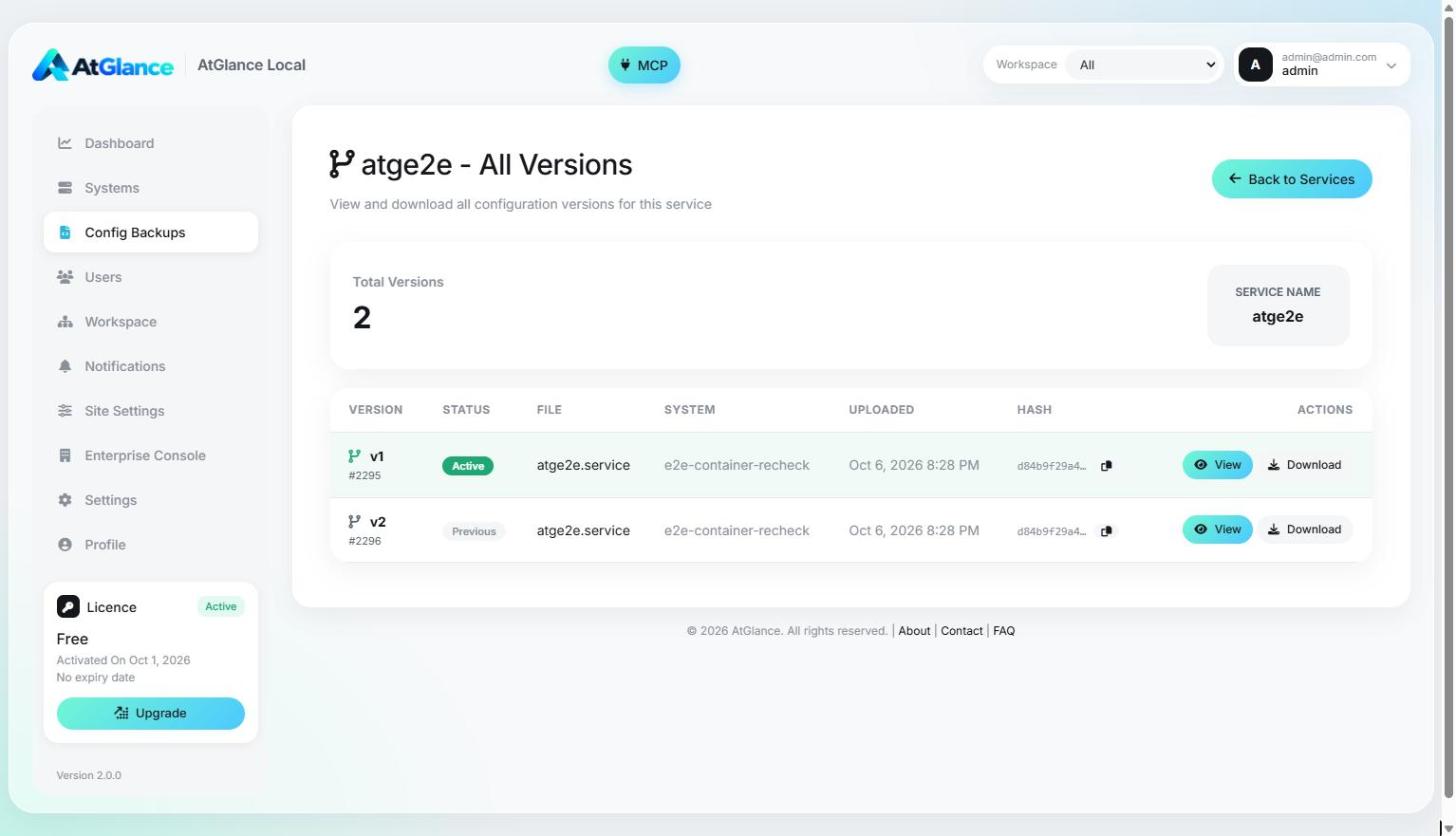Click the Upgrade licence button
This screenshot has height=836, width=1456.
151,713
